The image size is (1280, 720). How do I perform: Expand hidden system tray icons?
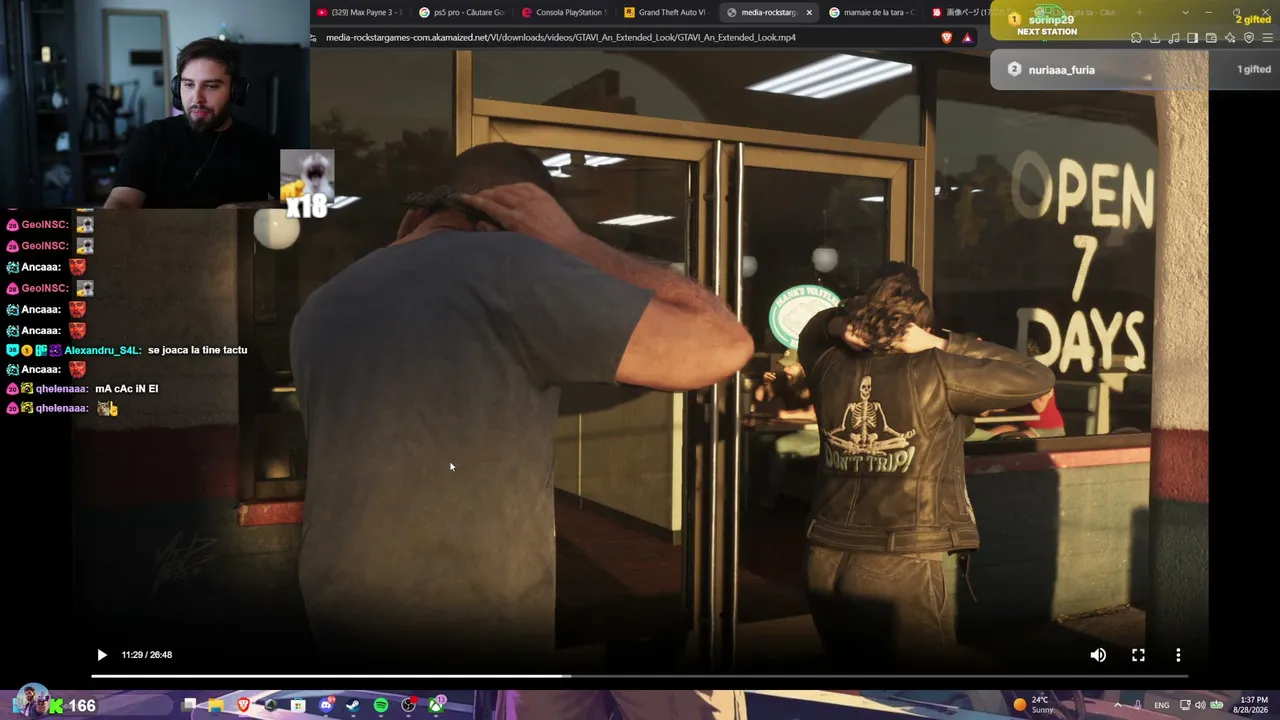1118,705
